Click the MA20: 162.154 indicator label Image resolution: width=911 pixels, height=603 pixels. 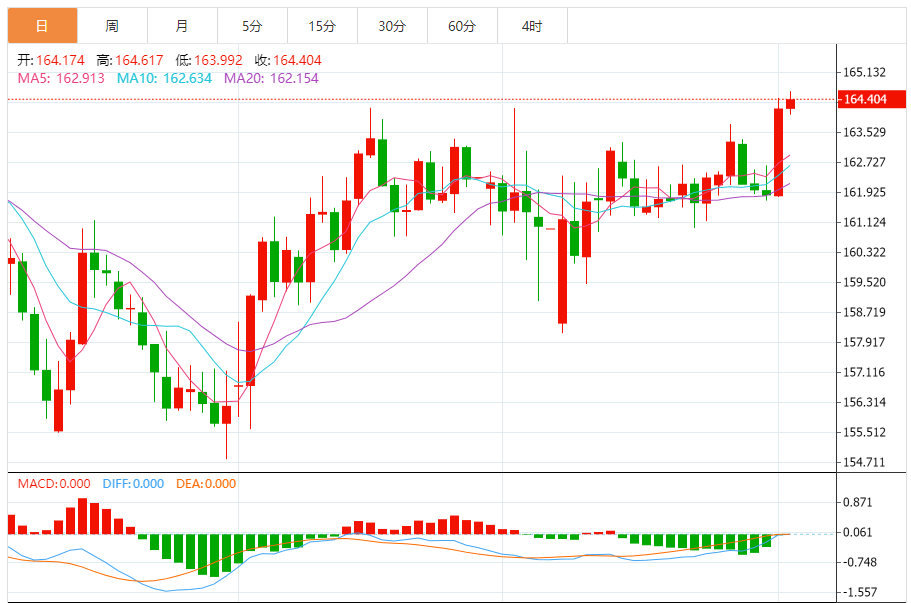(271, 78)
